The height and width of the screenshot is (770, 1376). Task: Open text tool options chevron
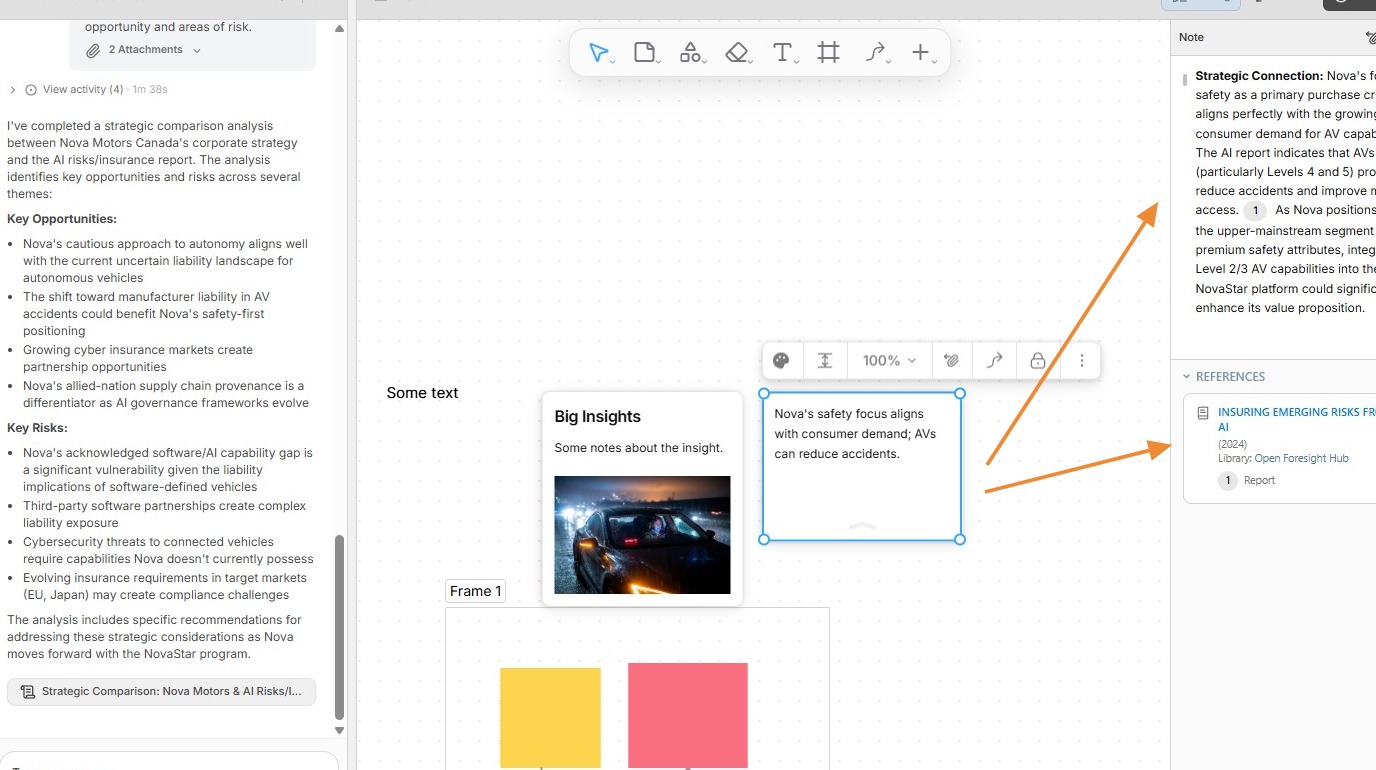pyautogui.click(x=796, y=62)
